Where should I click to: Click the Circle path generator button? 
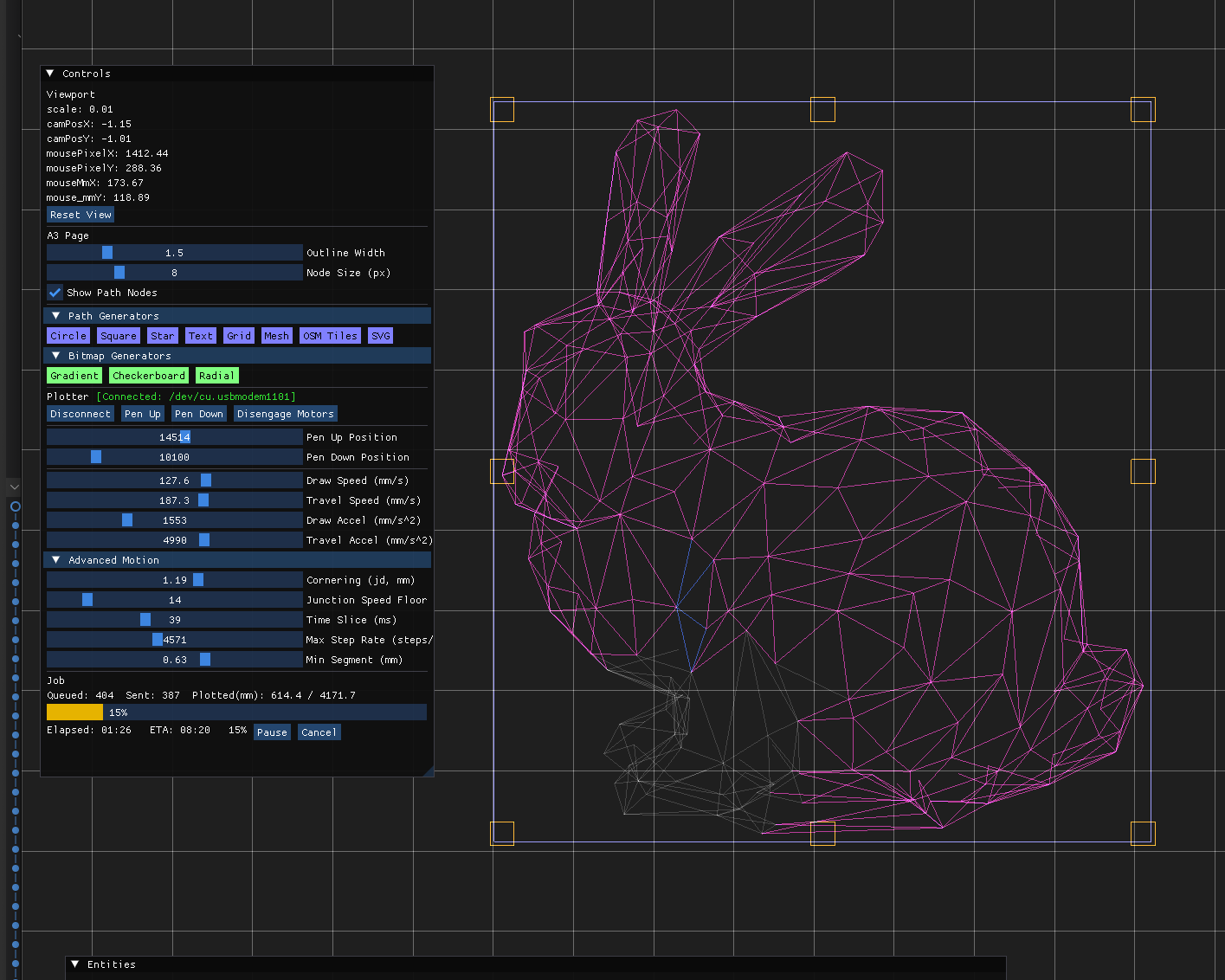(x=68, y=336)
